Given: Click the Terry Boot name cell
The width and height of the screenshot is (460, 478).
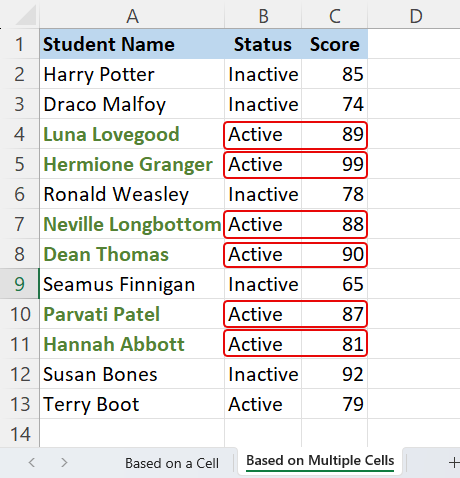Looking at the screenshot, I should point(132,404).
